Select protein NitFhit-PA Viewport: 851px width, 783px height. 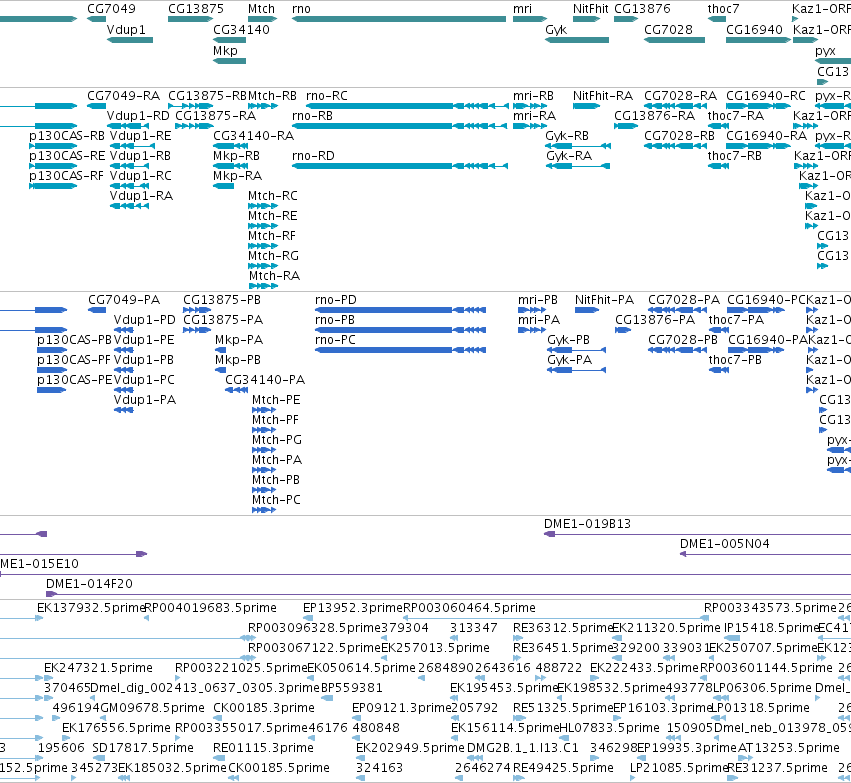pyautogui.click(x=587, y=310)
